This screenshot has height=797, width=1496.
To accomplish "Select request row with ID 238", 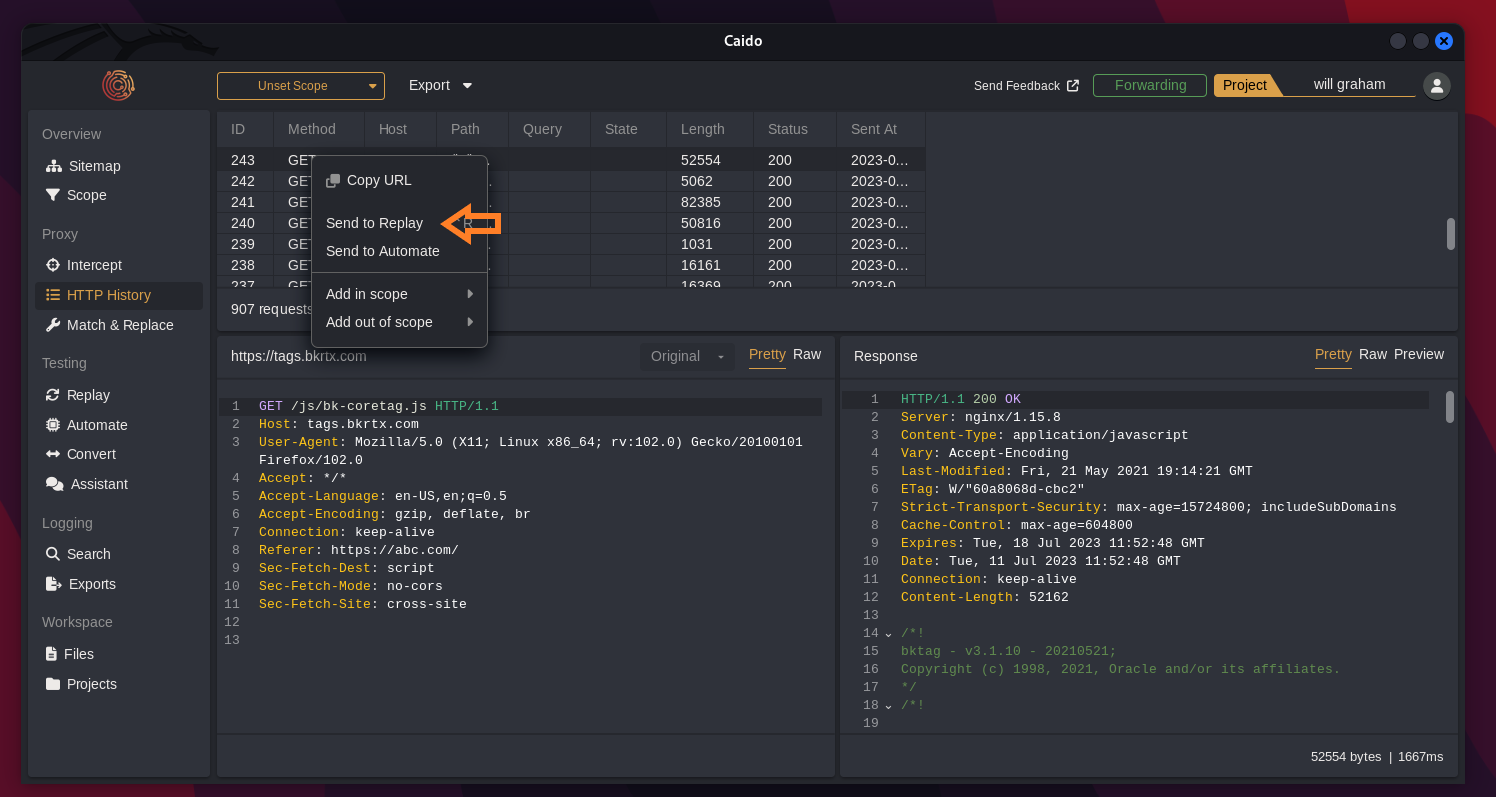I will pos(571,265).
